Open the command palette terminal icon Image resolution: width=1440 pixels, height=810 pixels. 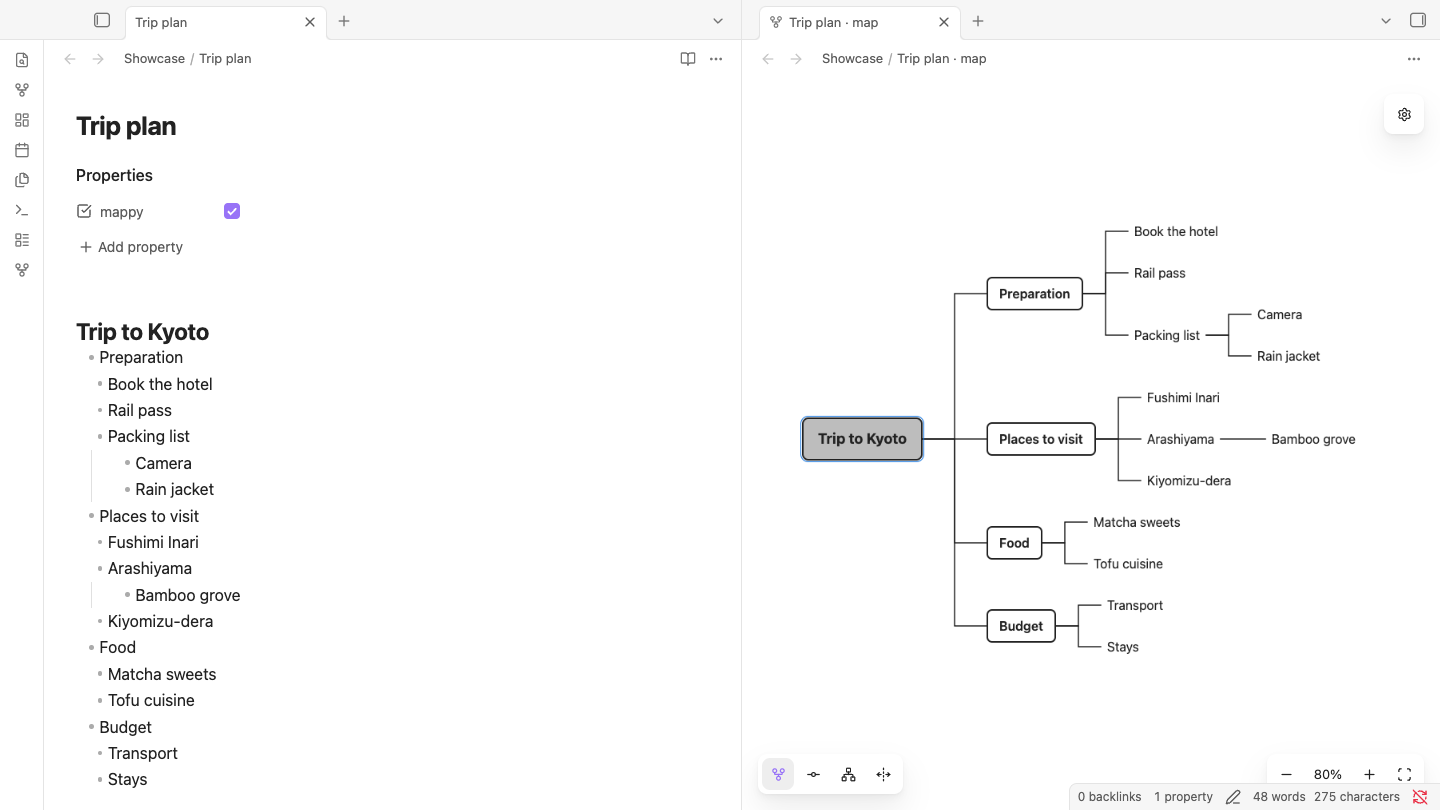22,210
